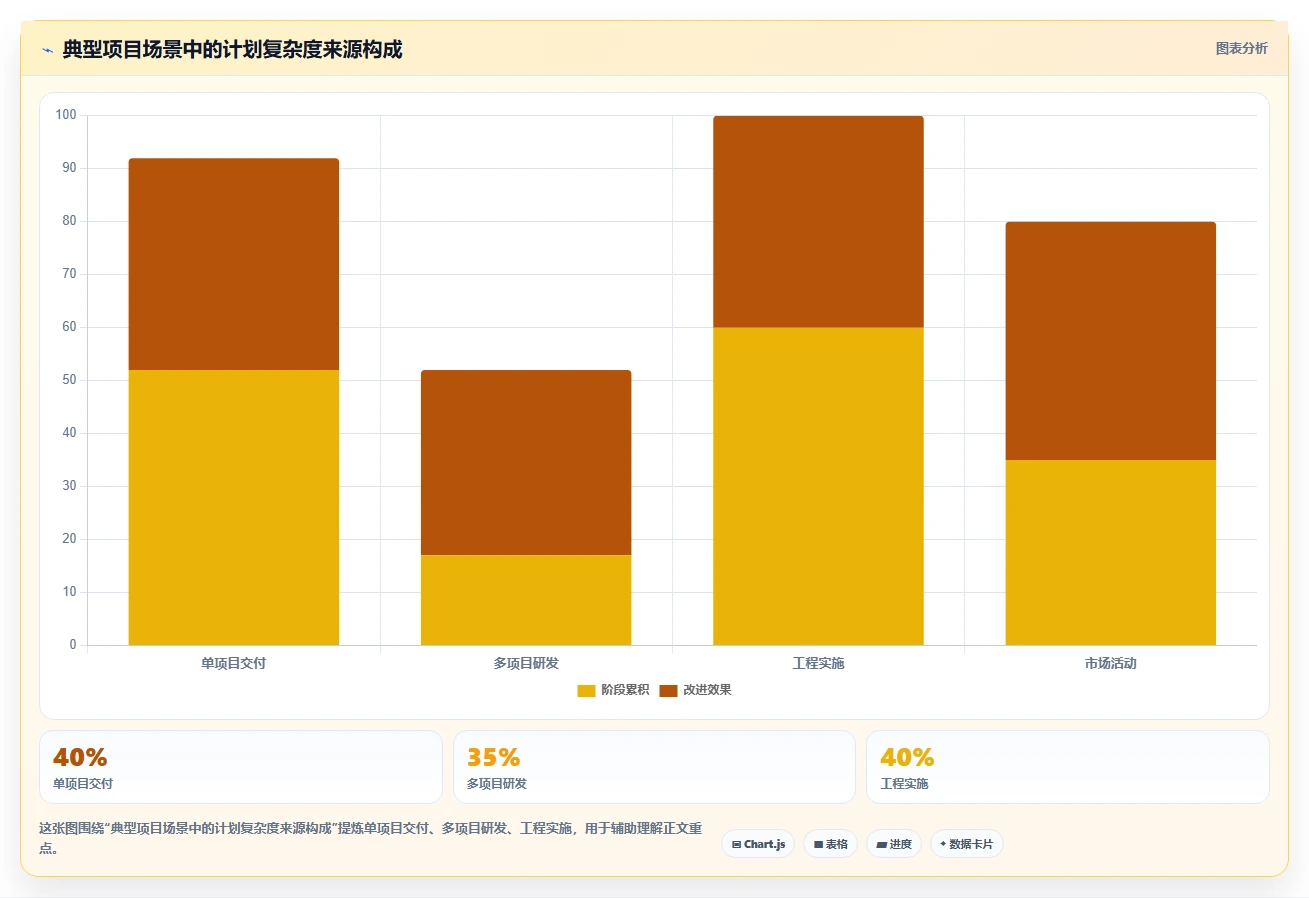Click the 工程实施 x-axis label
1309x898 pixels.
pyautogui.click(x=818, y=663)
